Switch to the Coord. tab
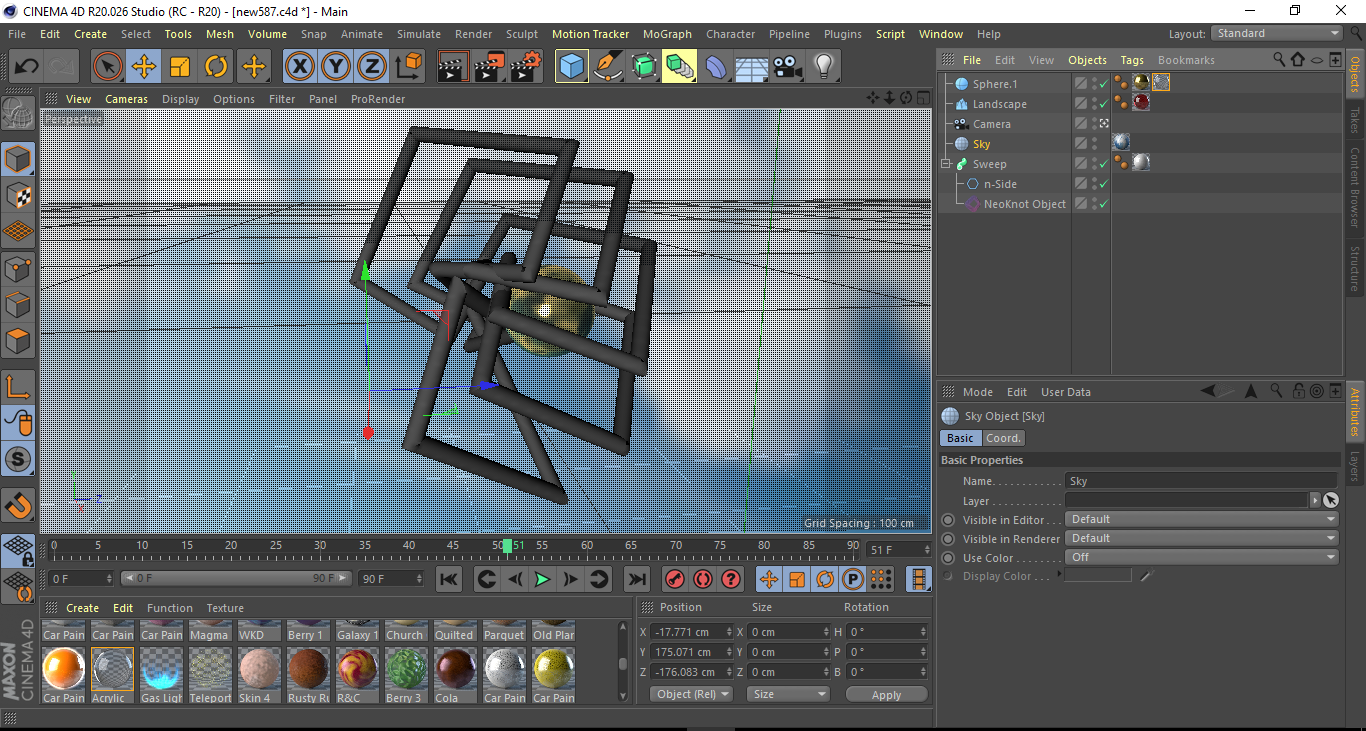This screenshot has height=731, width=1366. [x=1003, y=438]
